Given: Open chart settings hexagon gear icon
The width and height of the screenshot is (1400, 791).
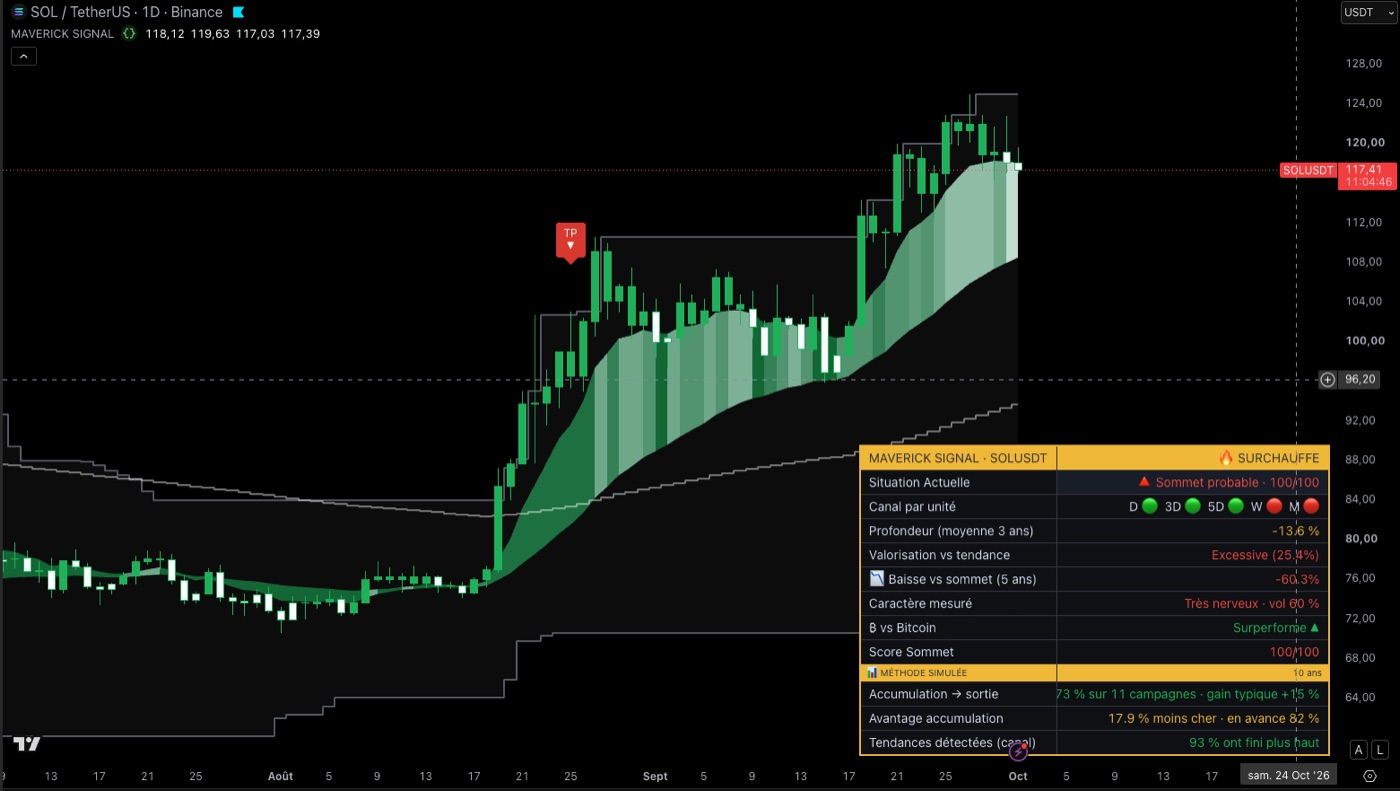Looking at the screenshot, I should pyautogui.click(x=1370, y=775).
